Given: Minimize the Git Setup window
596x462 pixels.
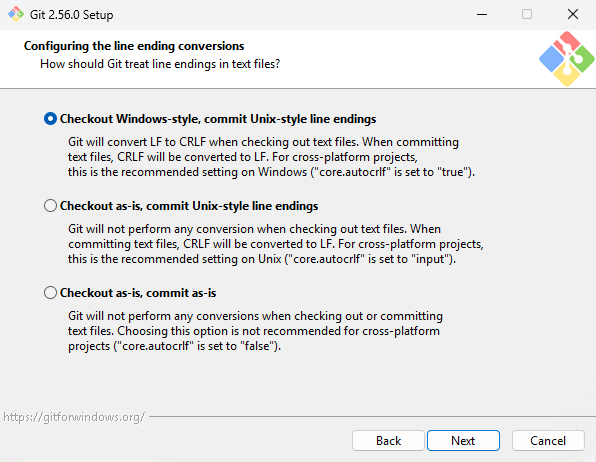Looking at the screenshot, I should coord(482,14).
